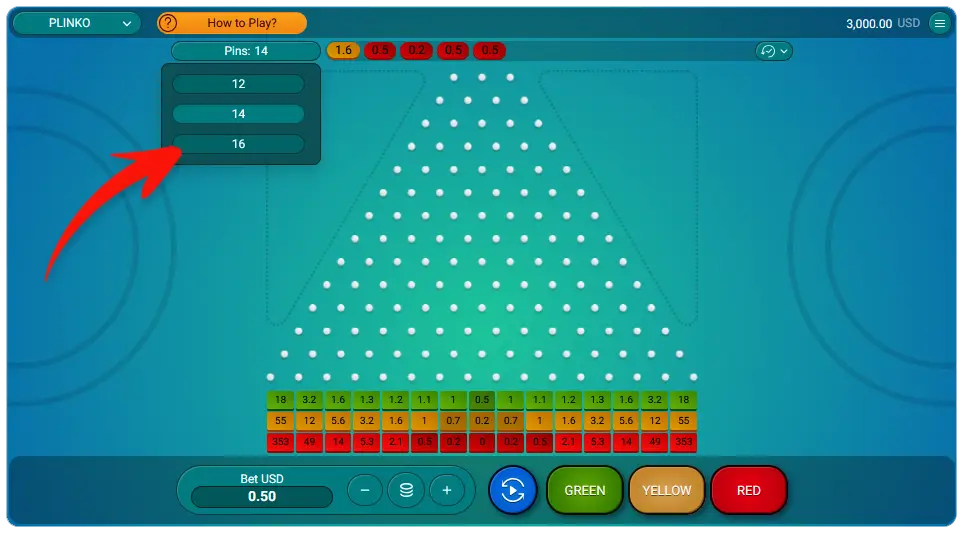Play using the YELLOW button
Image resolution: width=964 pixels, height=534 pixels.
pyautogui.click(x=667, y=490)
